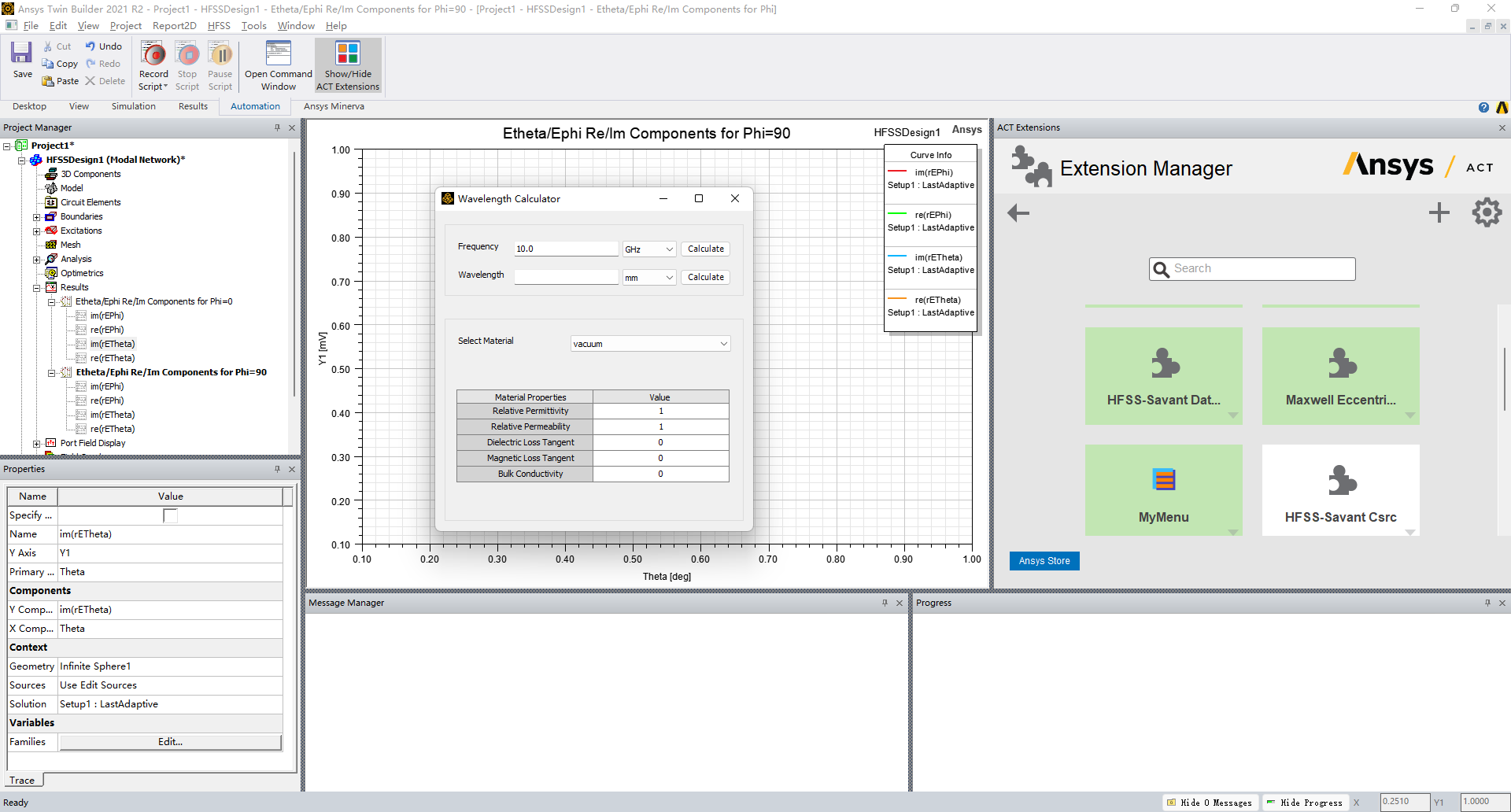This screenshot has height=812, width=1511.
Task: Toggle the Specify checkbox in Properties
Action: [170, 515]
